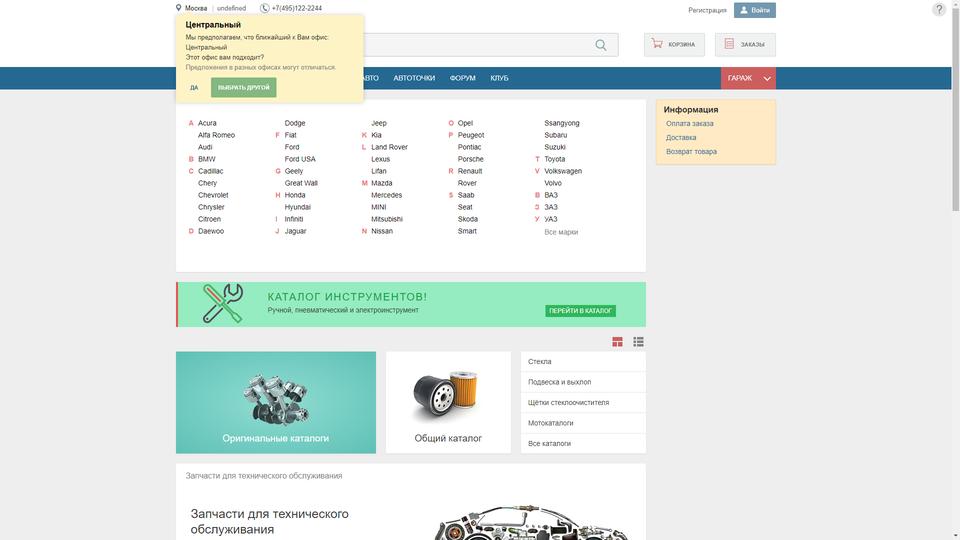Open Оплата заказа info link

(x=689, y=124)
